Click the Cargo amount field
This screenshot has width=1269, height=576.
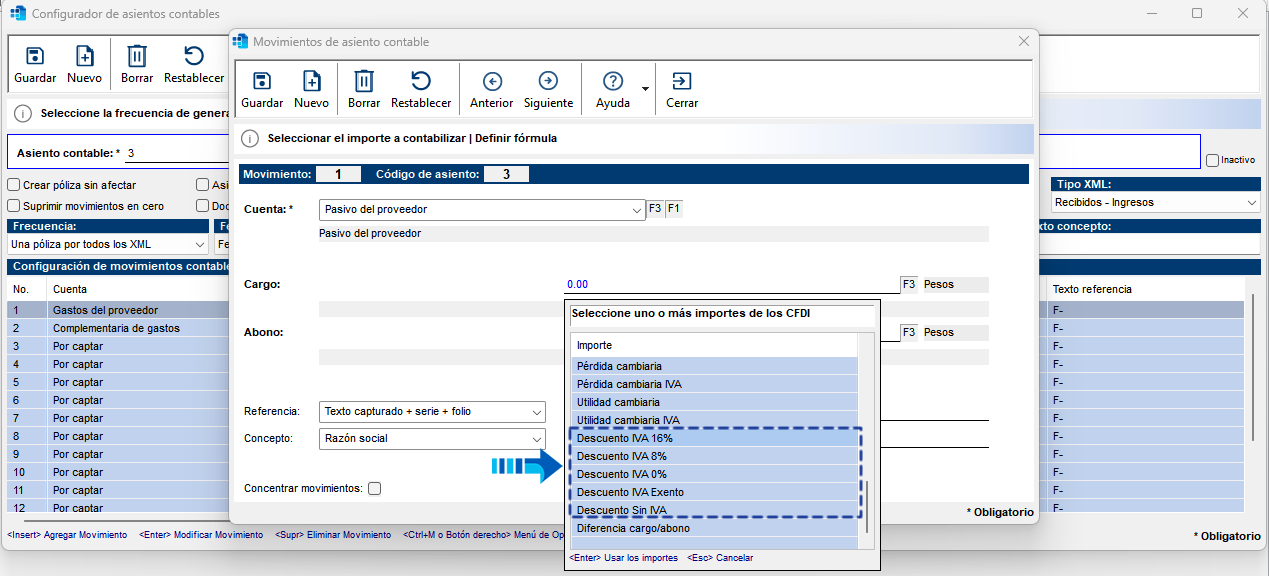click(732, 284)
